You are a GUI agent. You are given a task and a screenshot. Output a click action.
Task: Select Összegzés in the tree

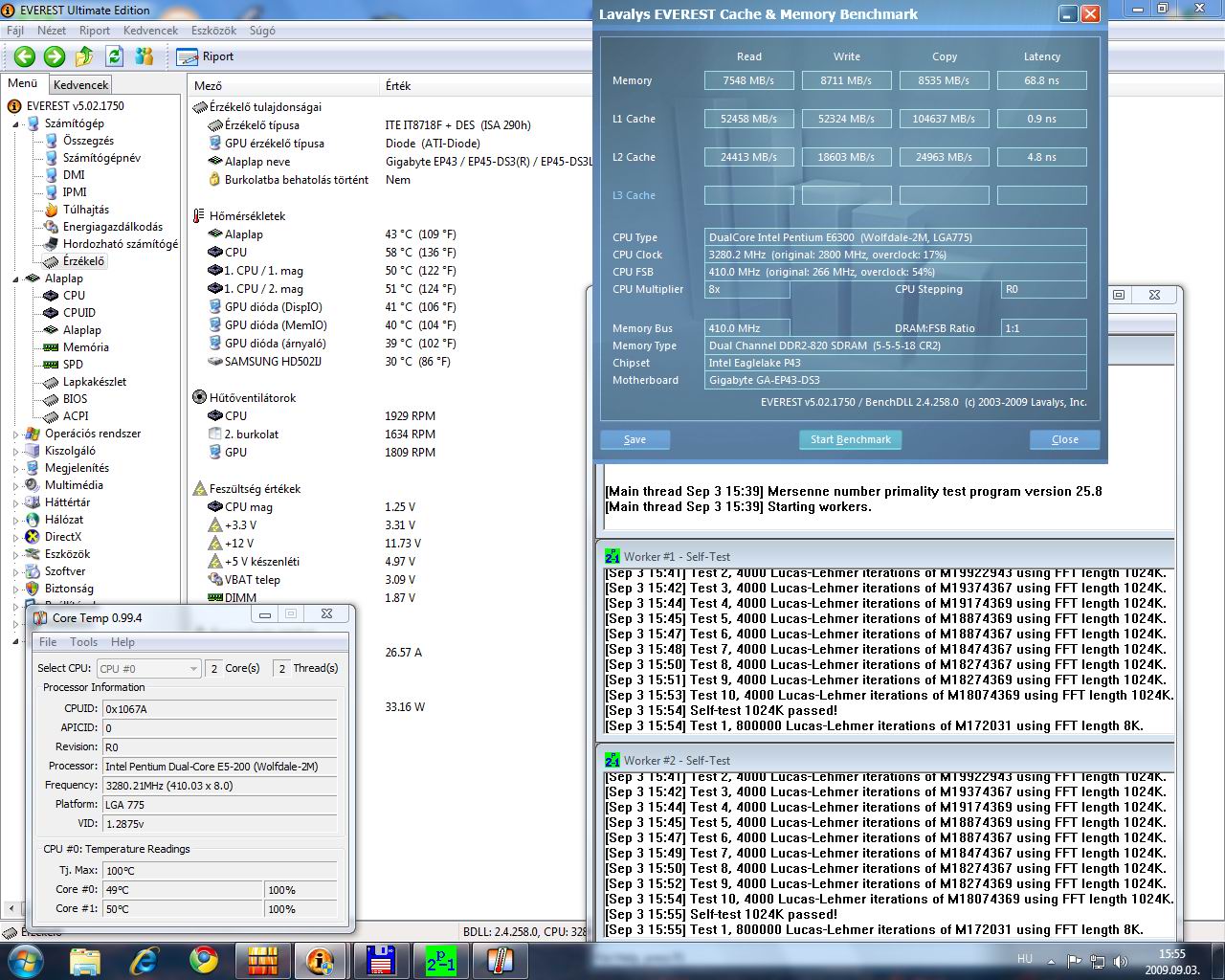(88, 141)
